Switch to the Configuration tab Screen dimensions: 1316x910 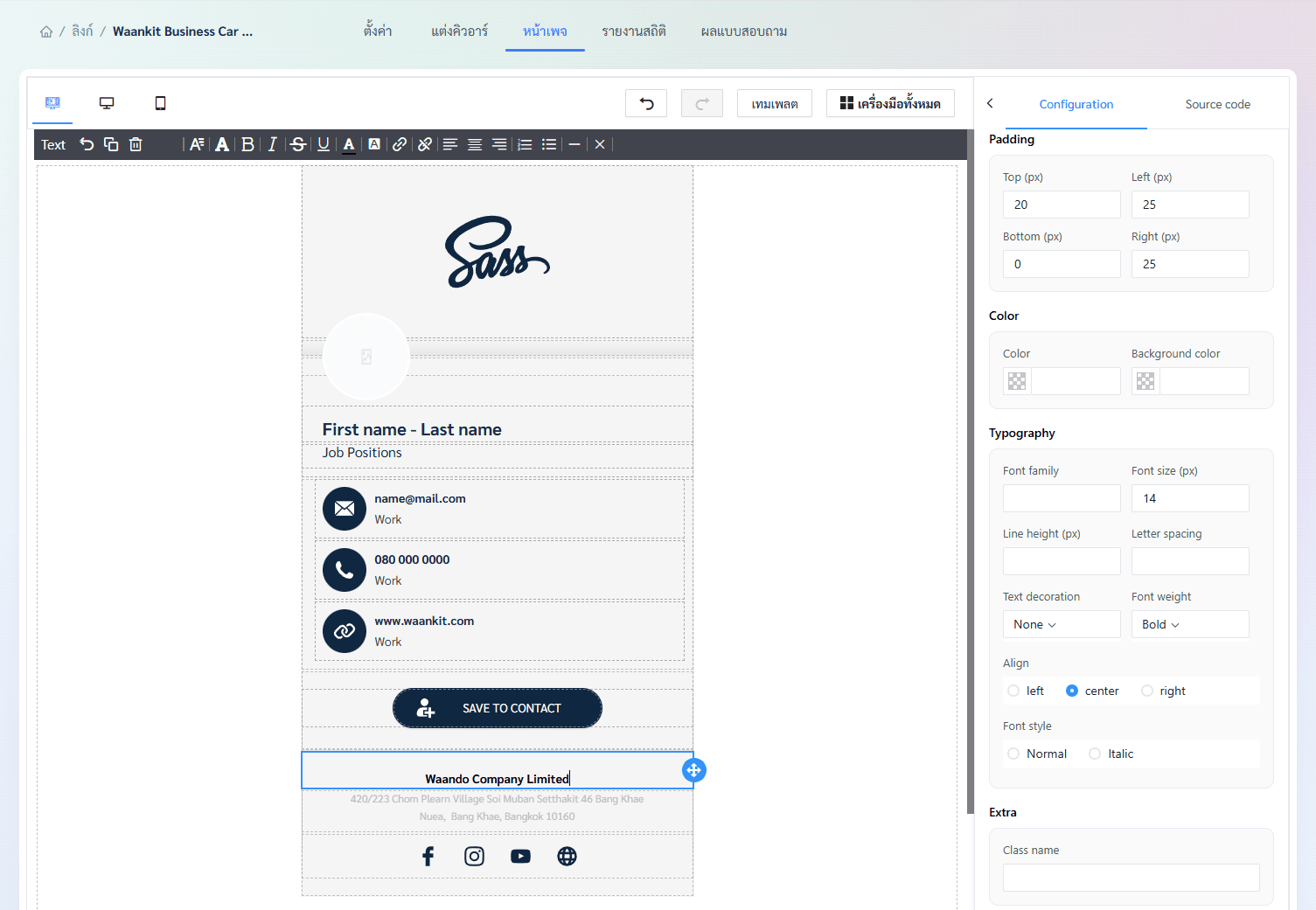1076,104
